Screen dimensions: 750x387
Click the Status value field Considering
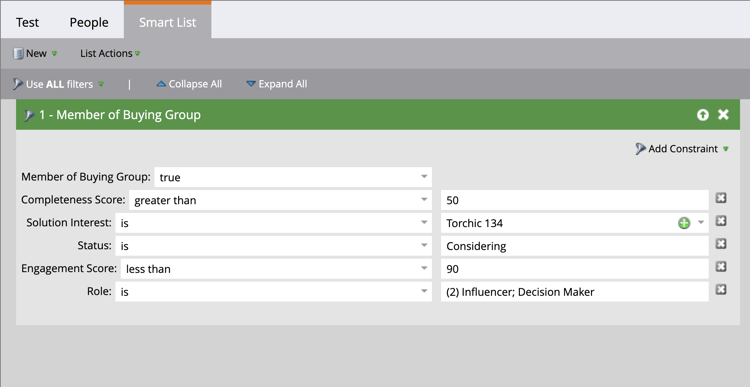(x=574, y=246)
